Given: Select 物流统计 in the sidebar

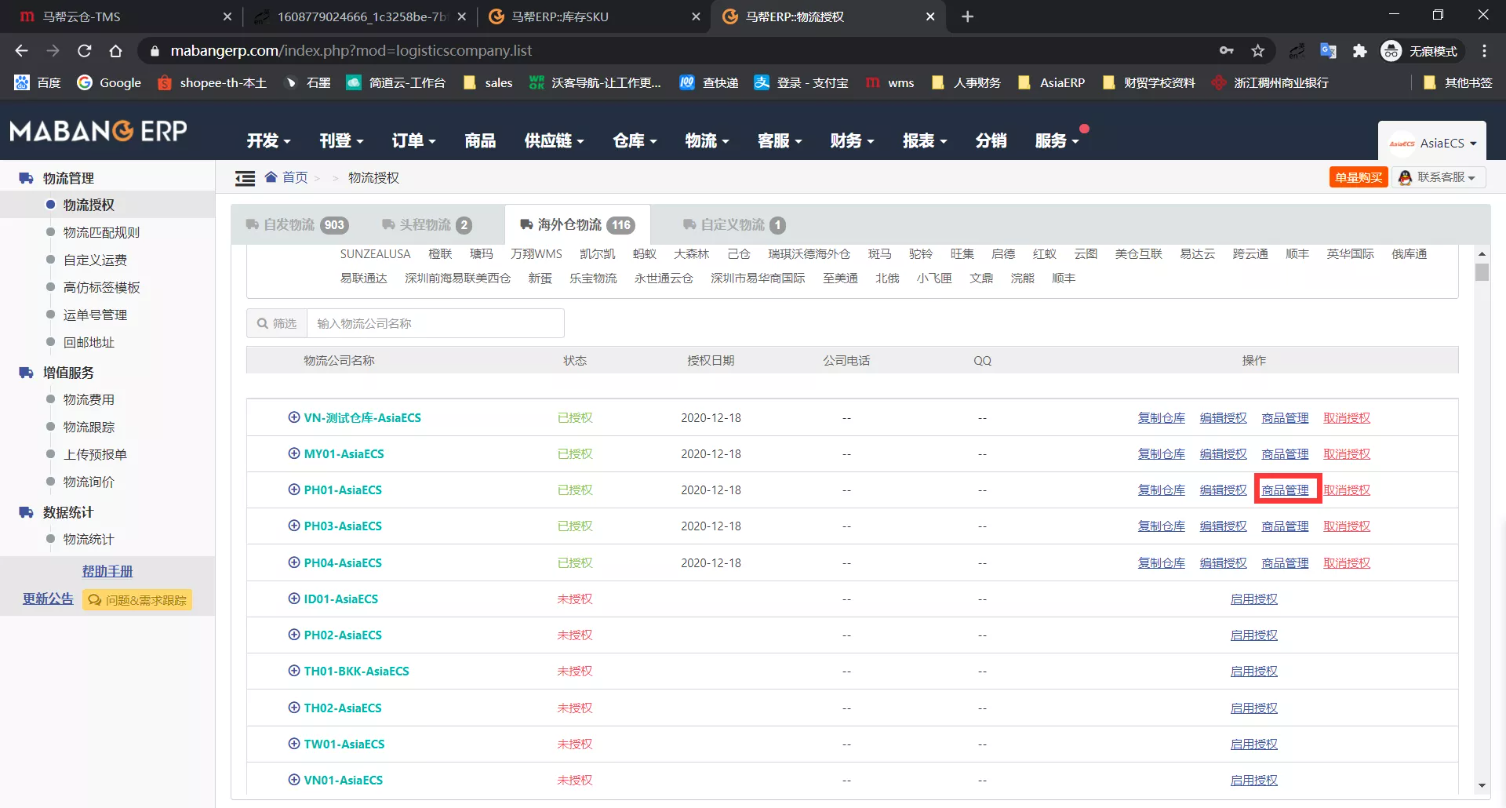Looking at the screenshot, I should [x=89, y=540].
